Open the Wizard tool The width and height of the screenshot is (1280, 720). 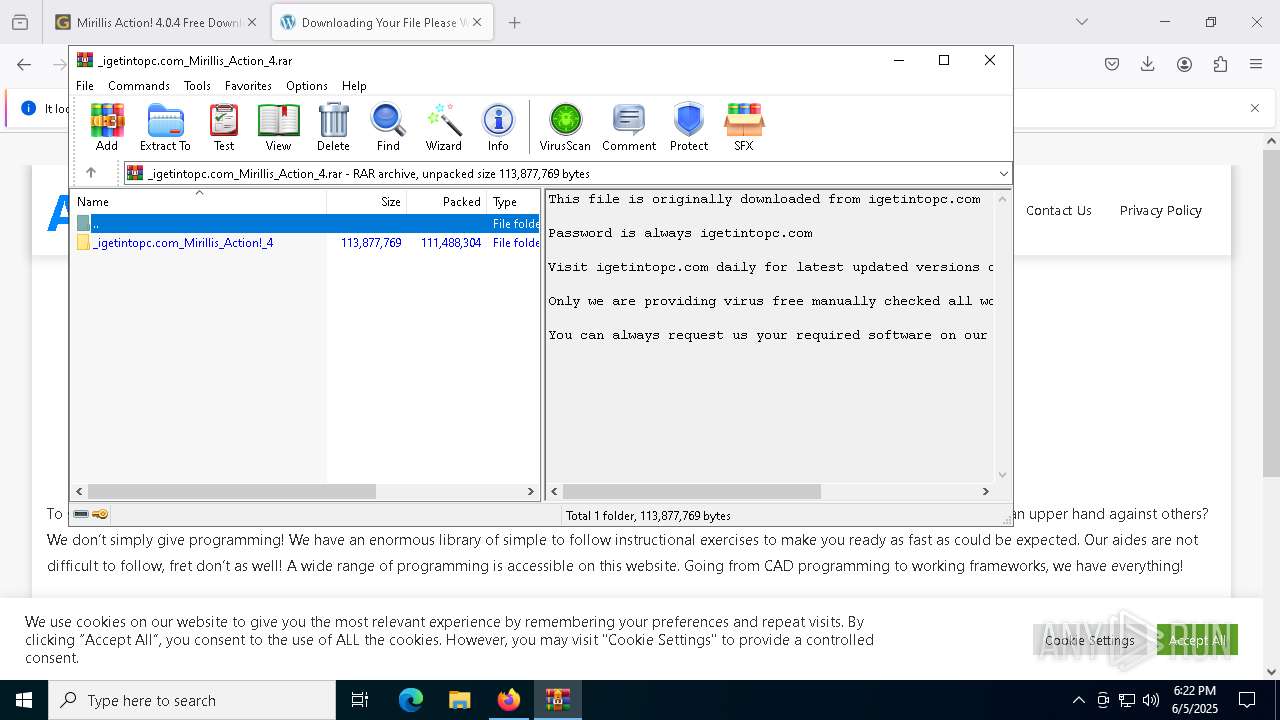444,127
